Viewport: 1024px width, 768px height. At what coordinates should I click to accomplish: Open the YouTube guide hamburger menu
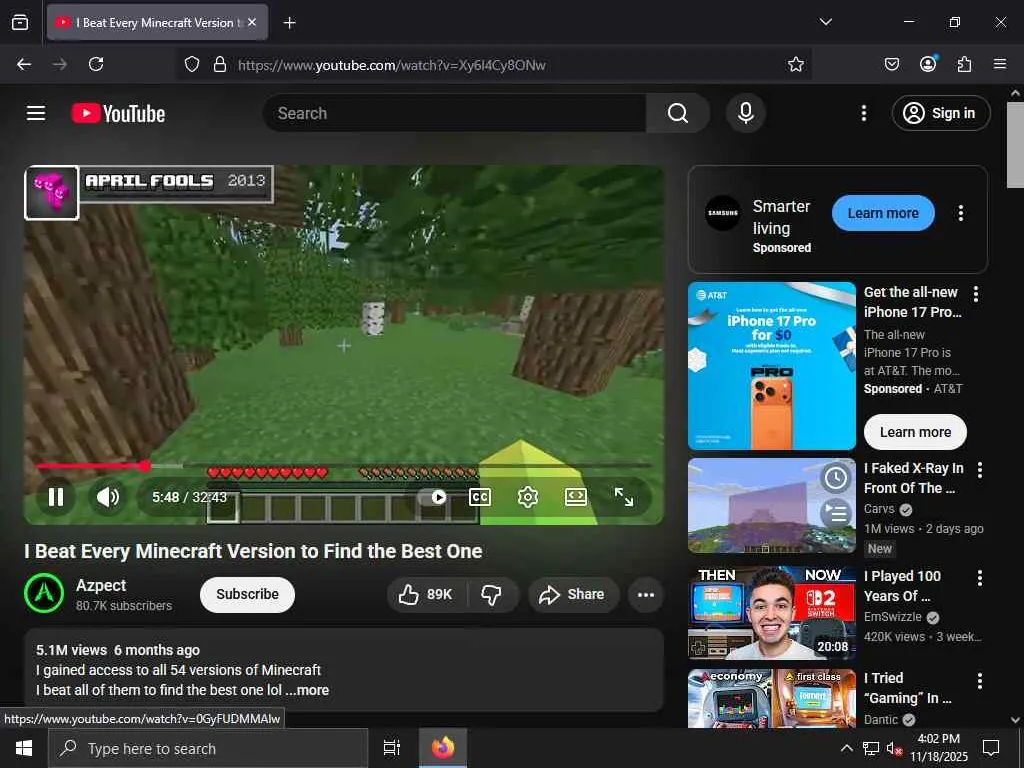coord(36,113)
